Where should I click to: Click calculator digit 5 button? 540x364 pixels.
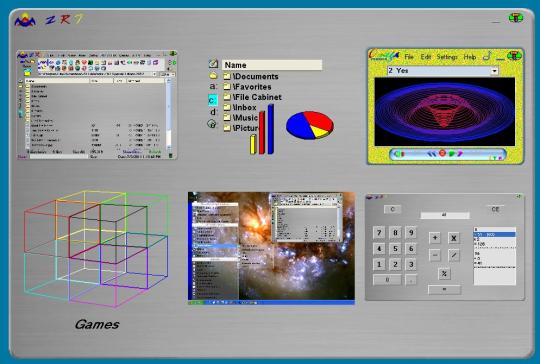click(395, 249)
